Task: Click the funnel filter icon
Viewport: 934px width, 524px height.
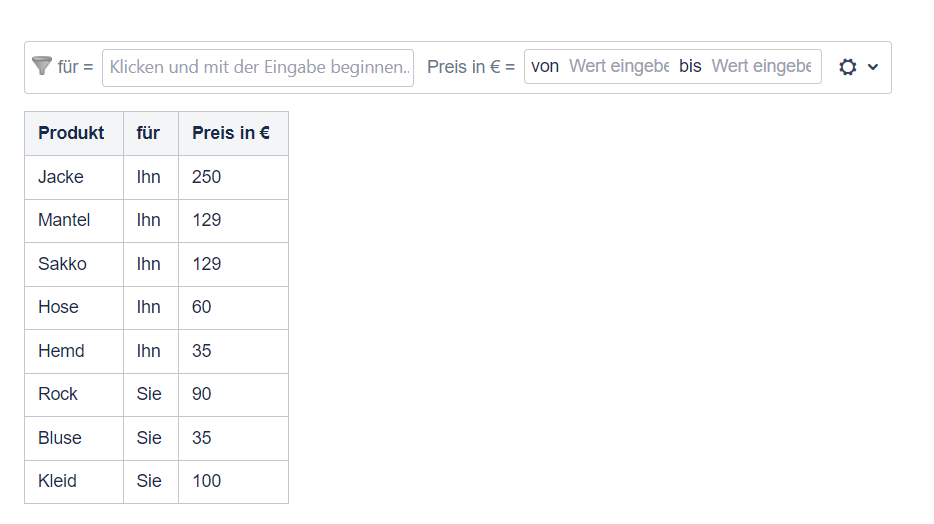Action: click(41, 66)
